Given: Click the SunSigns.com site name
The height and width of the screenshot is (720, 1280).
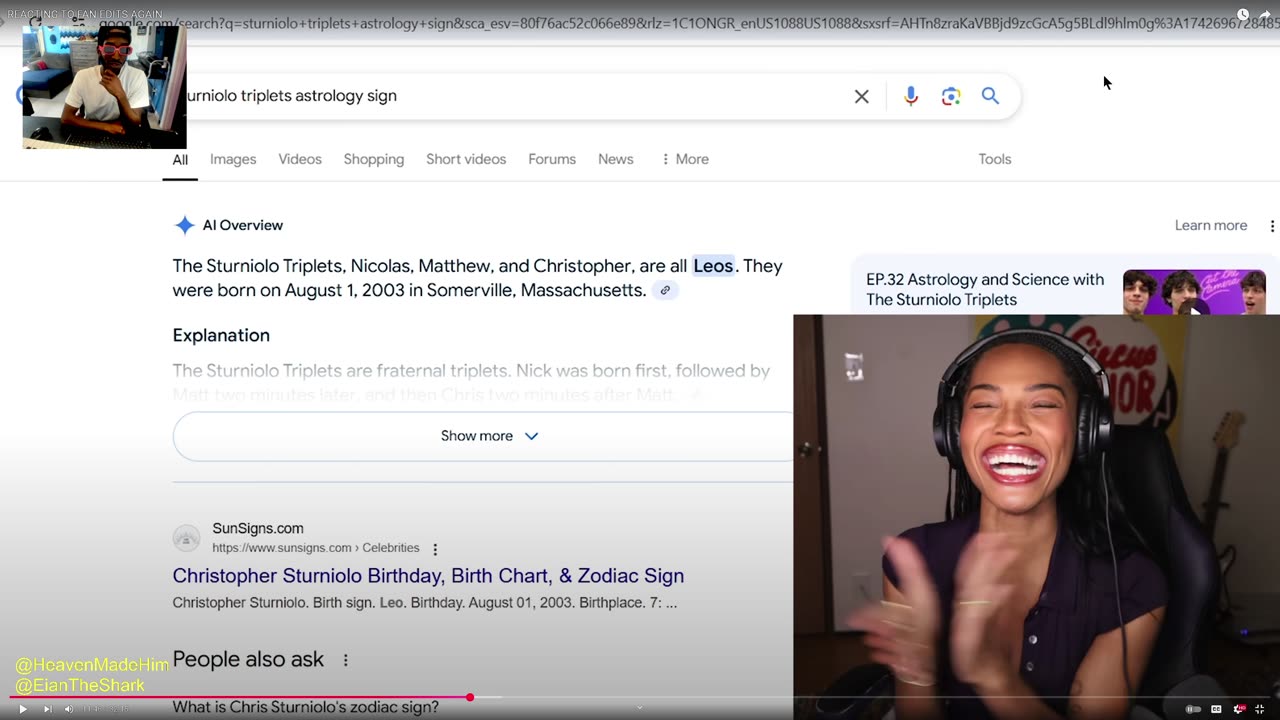Looking at the screenshot, I should pos(258,528).
